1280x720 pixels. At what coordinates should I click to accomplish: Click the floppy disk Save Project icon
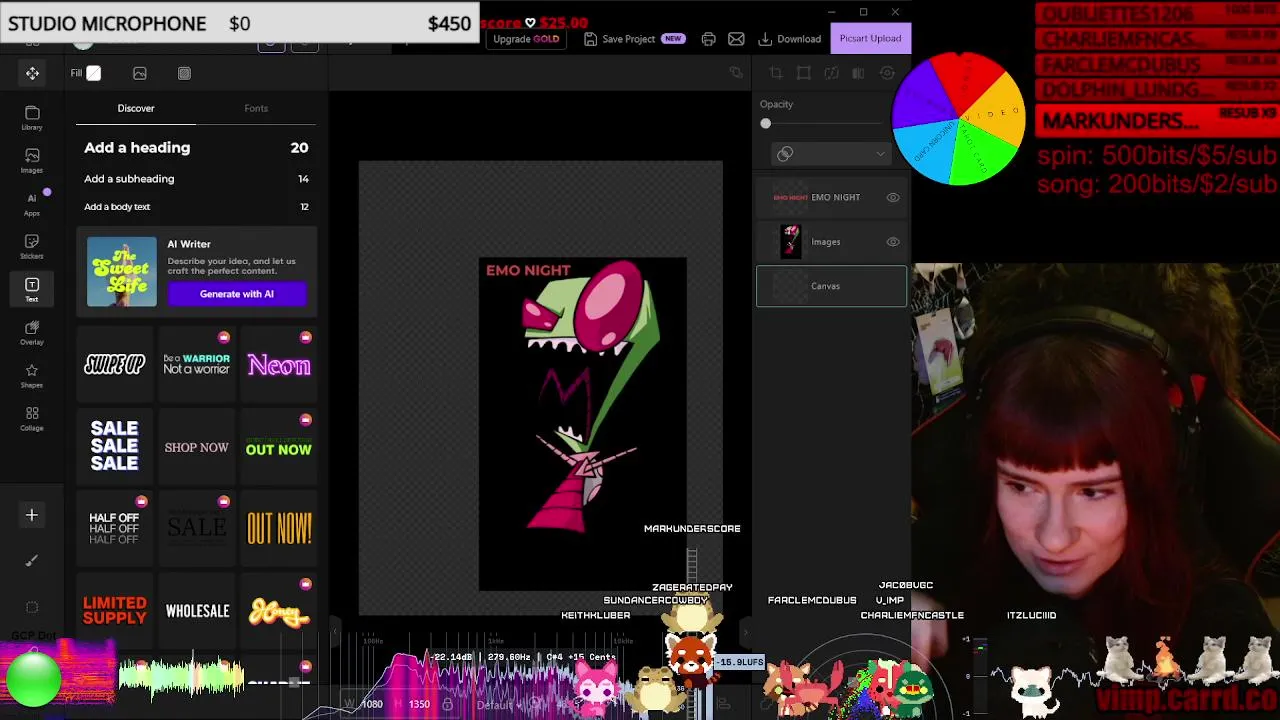(x=590, y=39)
